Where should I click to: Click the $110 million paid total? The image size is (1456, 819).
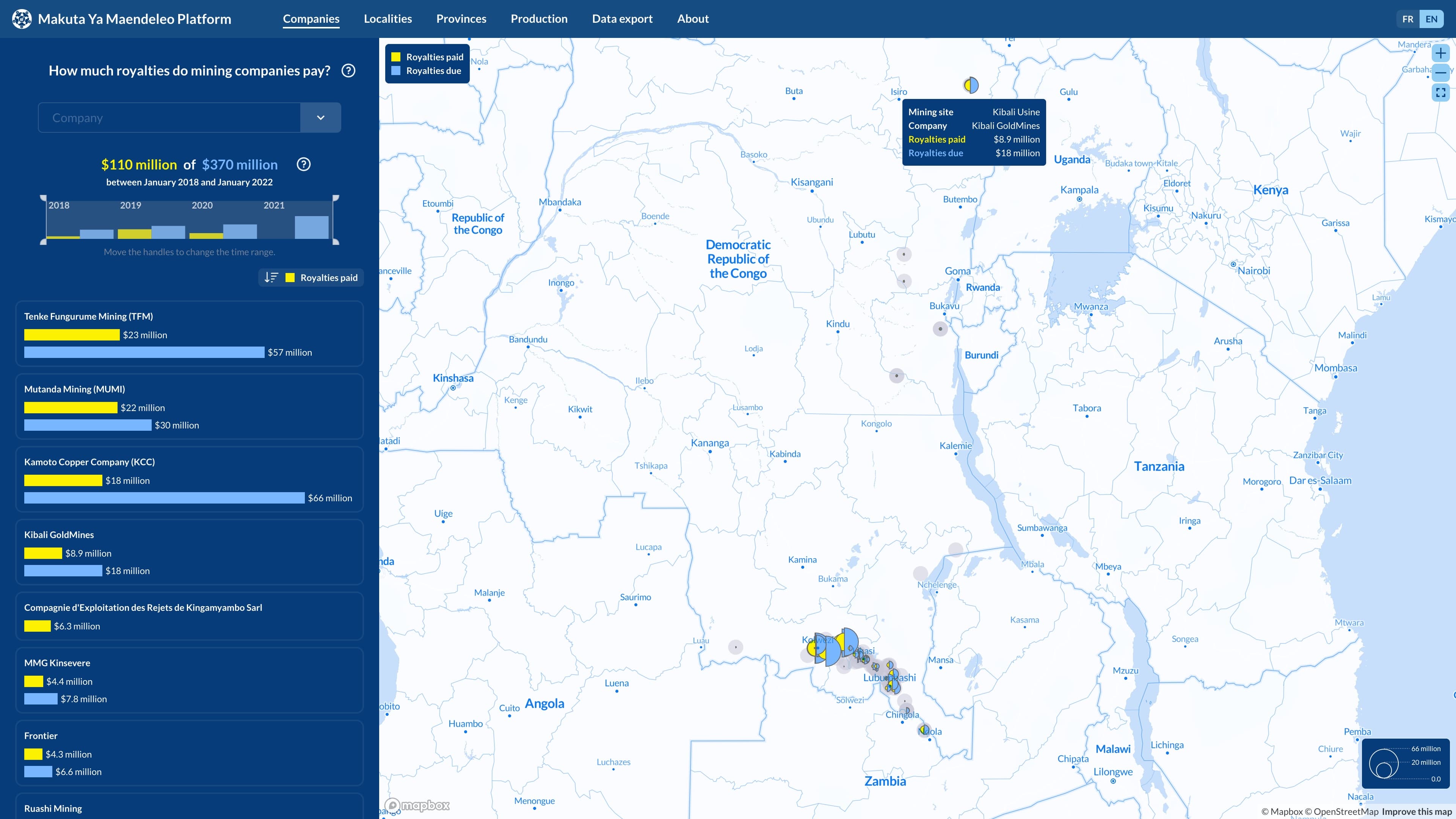click(139, 165)
